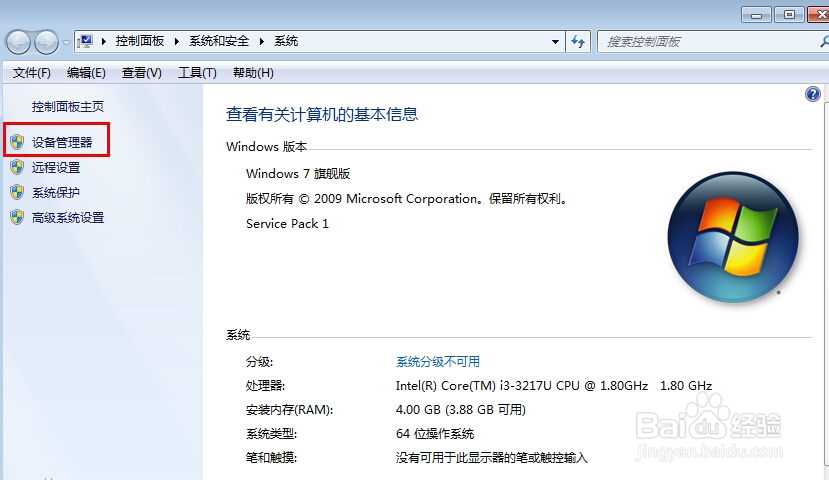Click the 没有可用于此显示器的笔或触控输入 text

492,458
